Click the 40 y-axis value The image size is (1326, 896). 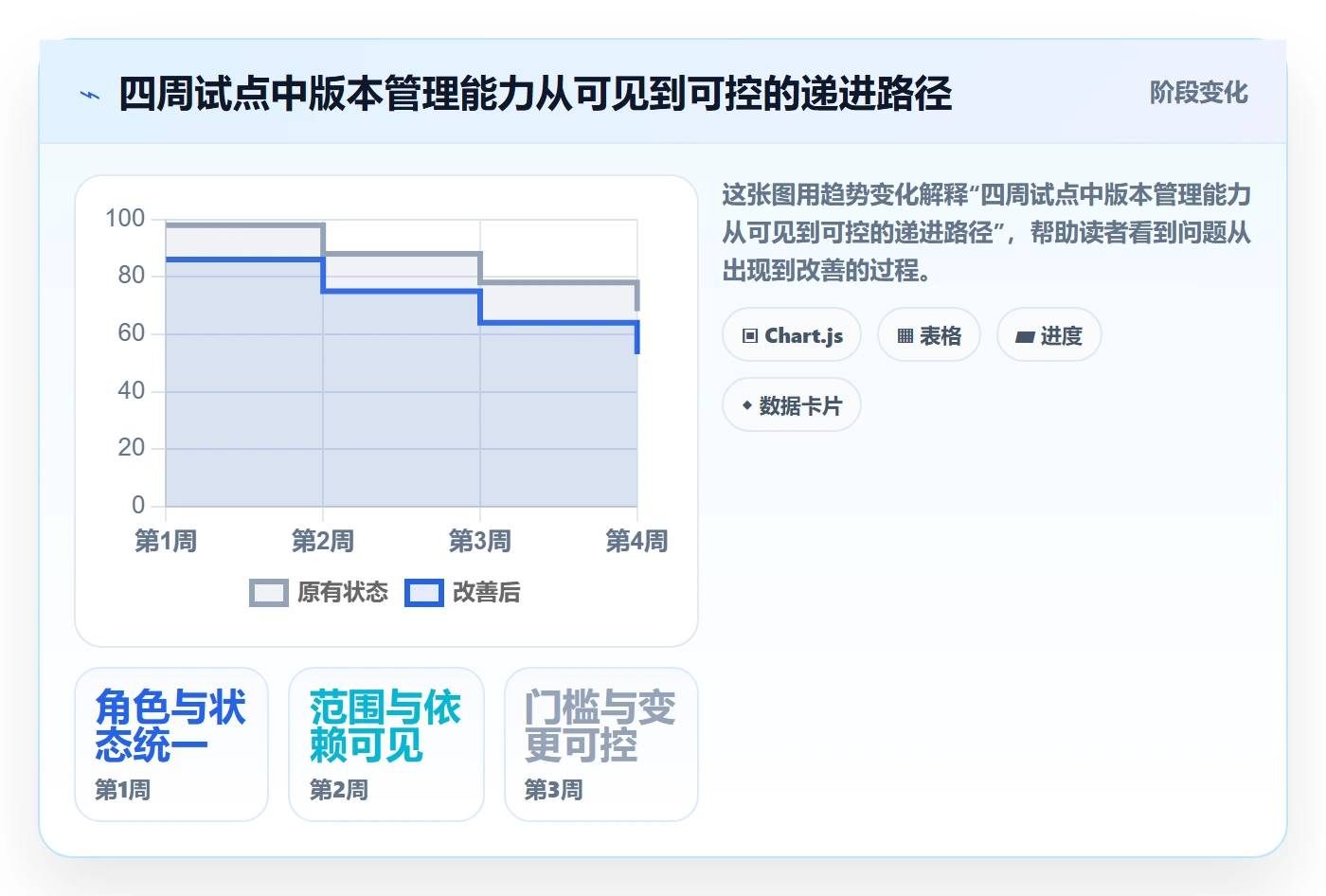(x=132, y=391)
